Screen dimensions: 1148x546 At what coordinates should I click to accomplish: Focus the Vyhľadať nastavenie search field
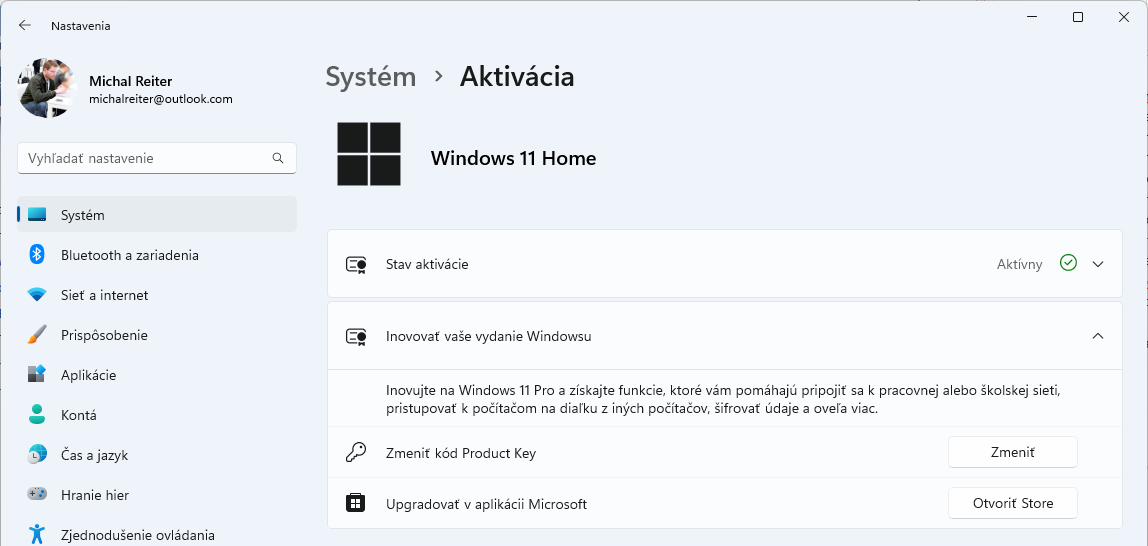coord(145,158)
